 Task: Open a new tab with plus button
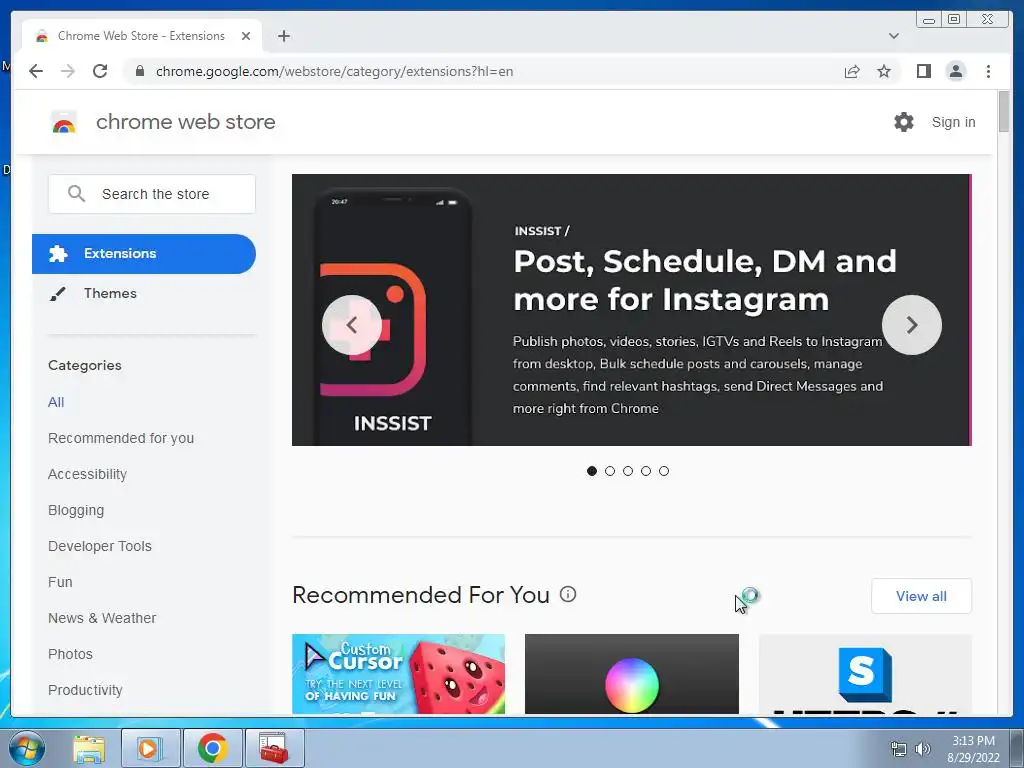283,36
